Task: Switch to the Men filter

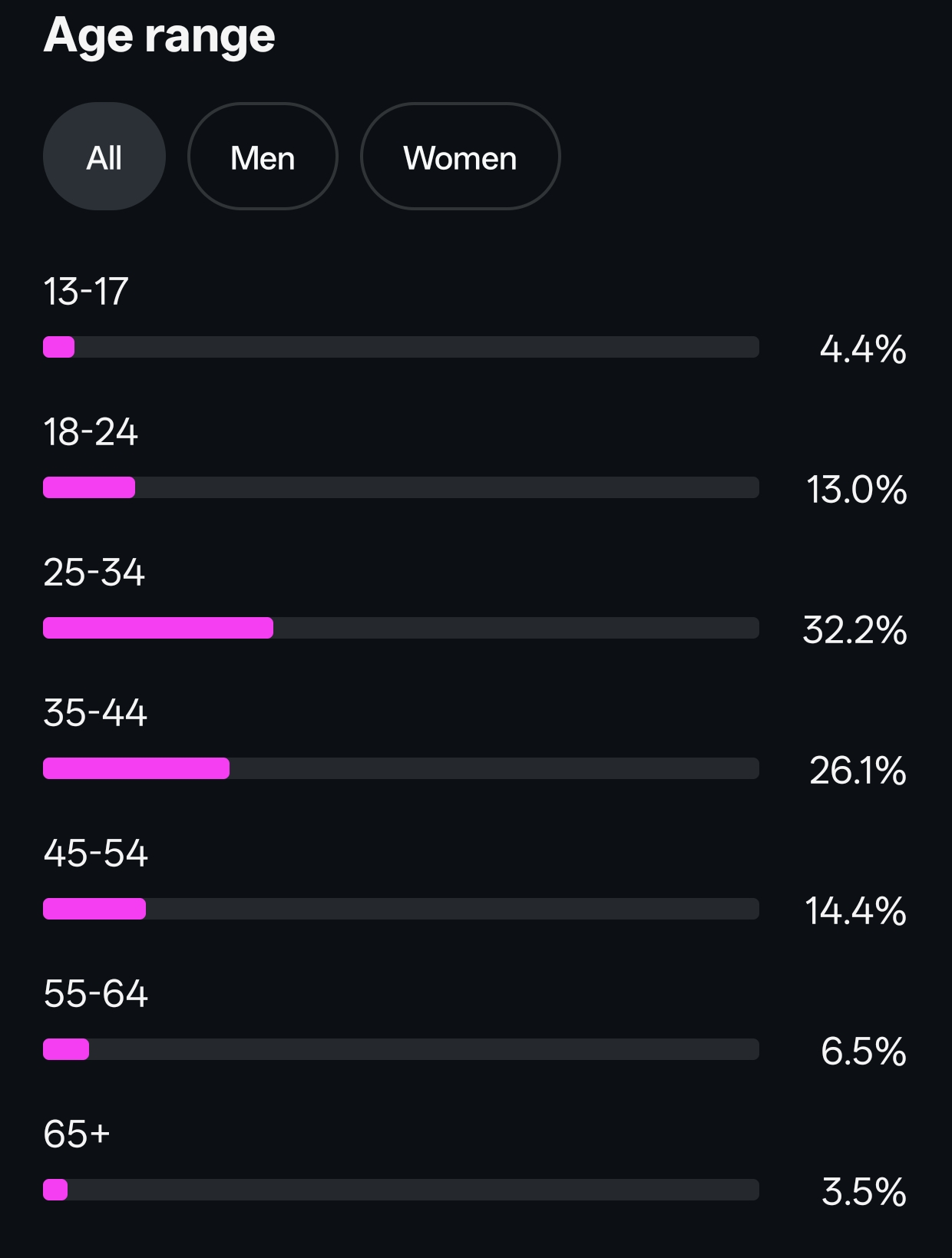Action: pos(263,157)
